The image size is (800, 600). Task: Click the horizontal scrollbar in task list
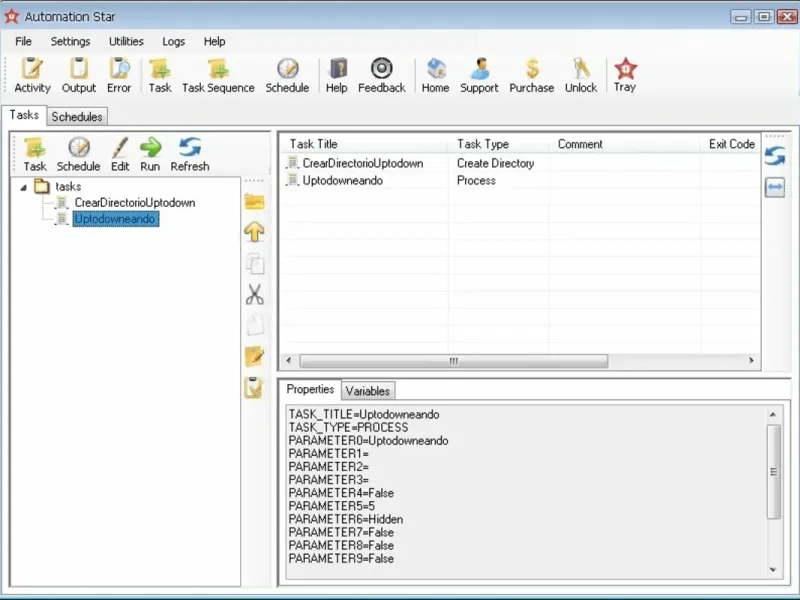(x=454, y=361)
